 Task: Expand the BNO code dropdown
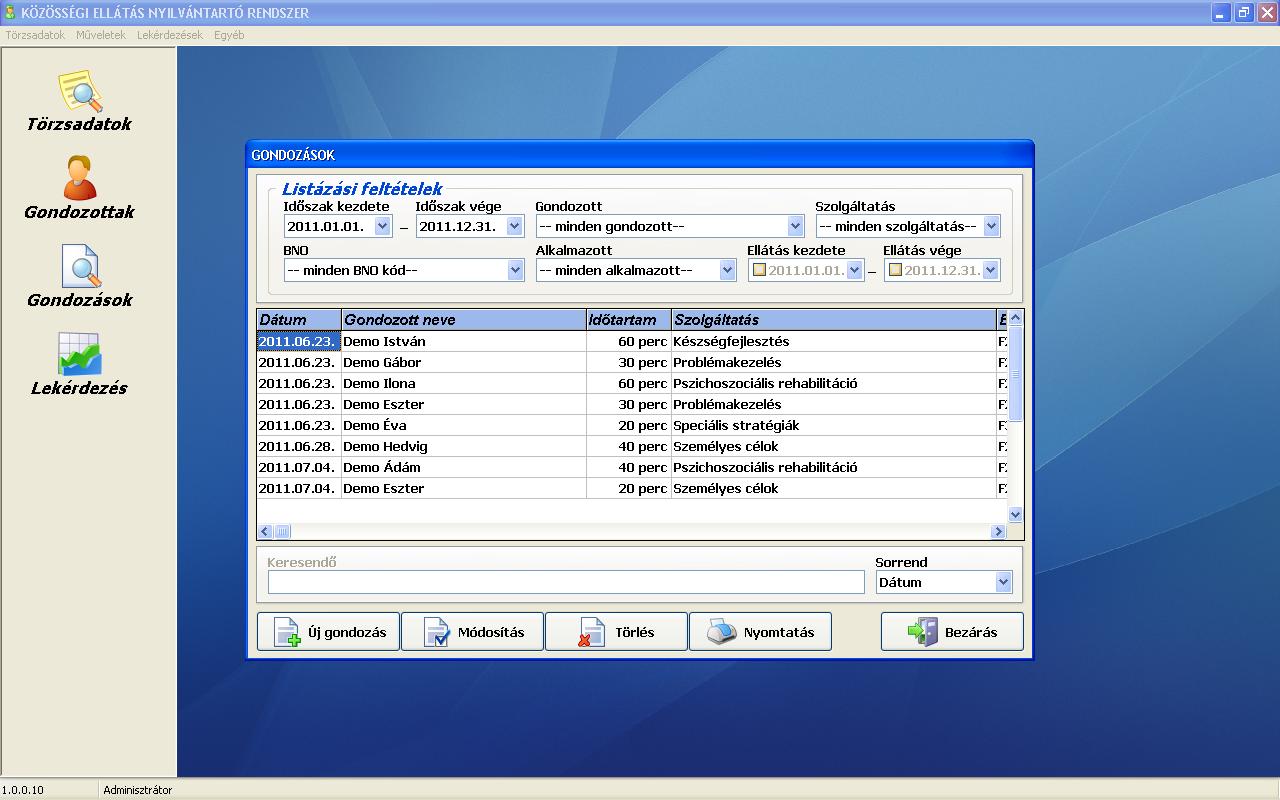point(515,270)
